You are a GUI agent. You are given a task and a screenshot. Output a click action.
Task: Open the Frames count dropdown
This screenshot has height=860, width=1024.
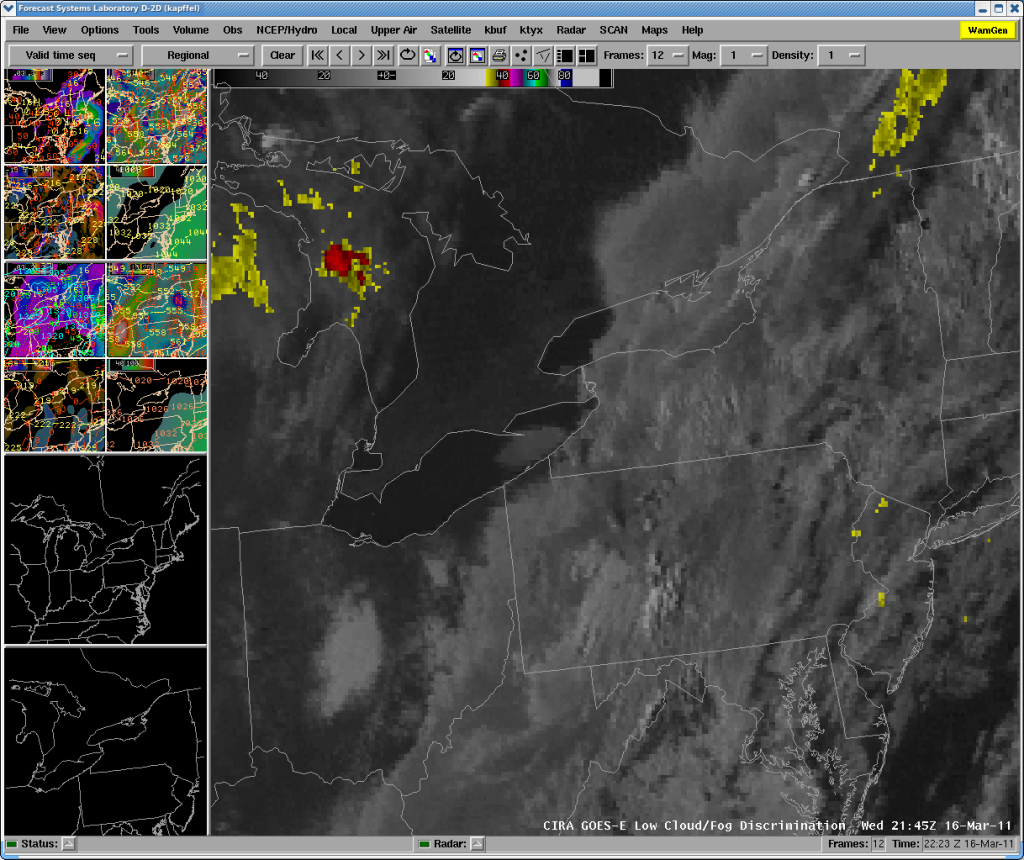[x=668, y=55]
